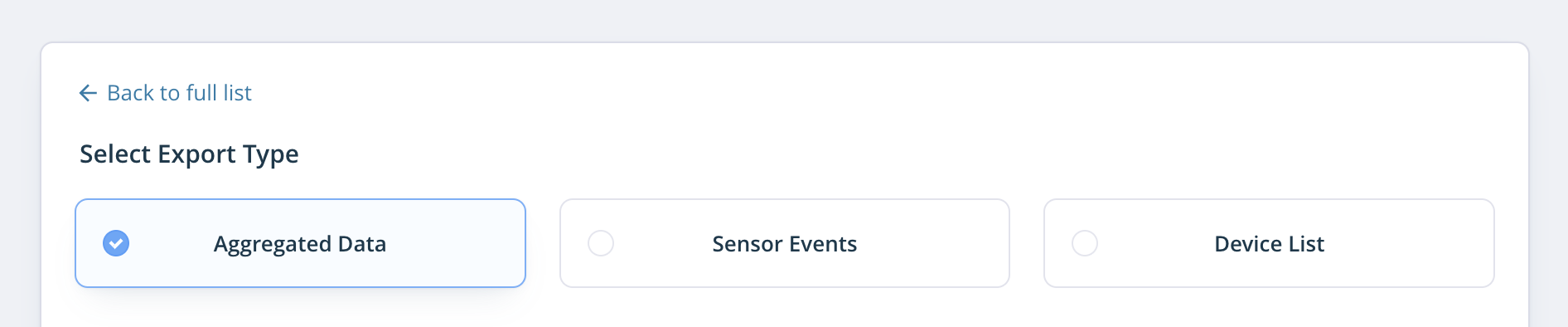Choose the Sensor Events export card
This screenshot has width=1568, height=327.
click(785, 243)
